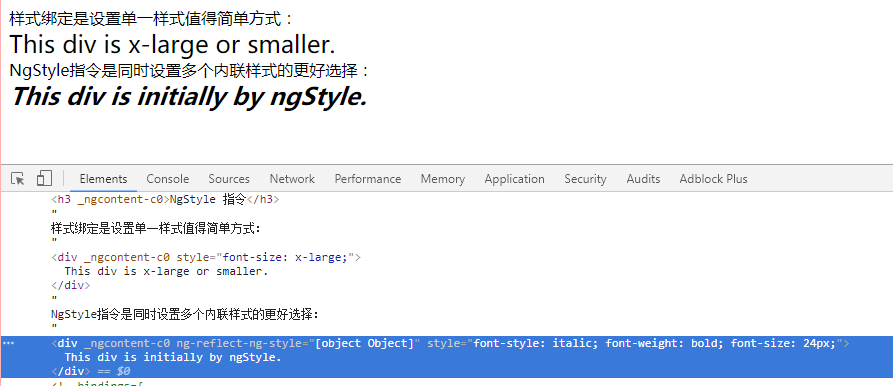The width and height of the screenshot is (893, 386).
Task: Activate the inspect element picker icon
Action: (x=18, y=179)
